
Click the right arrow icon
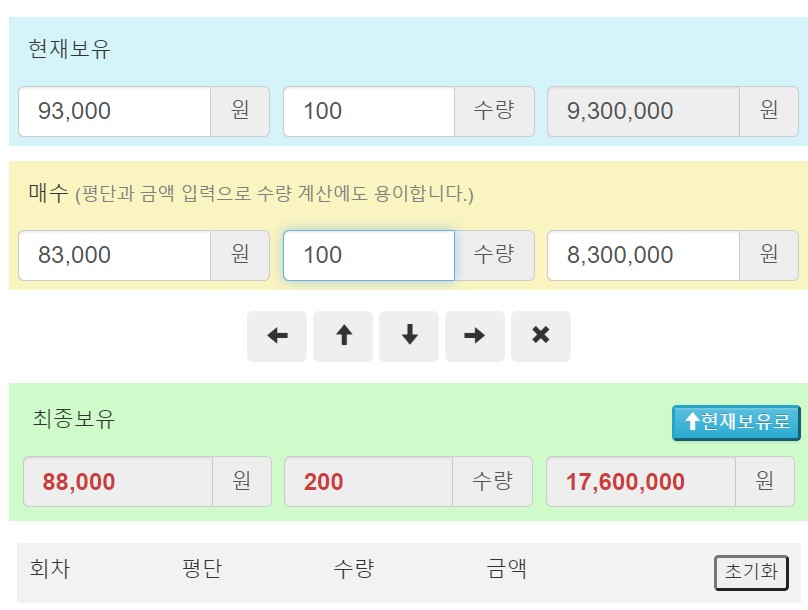coord(474,336)
